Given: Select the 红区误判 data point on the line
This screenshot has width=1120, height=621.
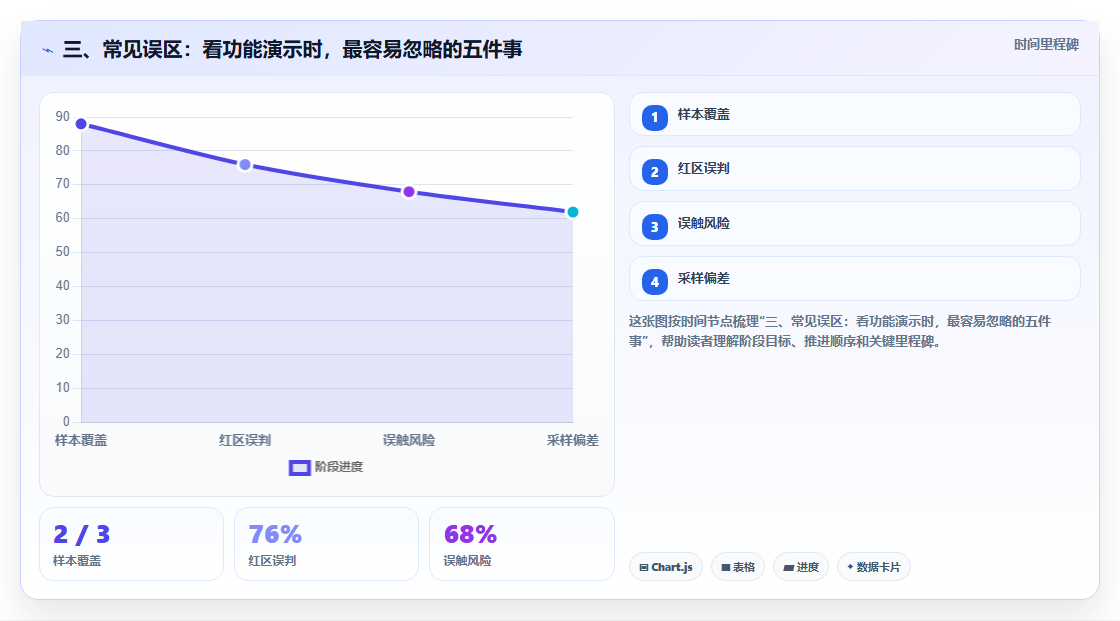Looking at the screenshot, I should (245, 165).
